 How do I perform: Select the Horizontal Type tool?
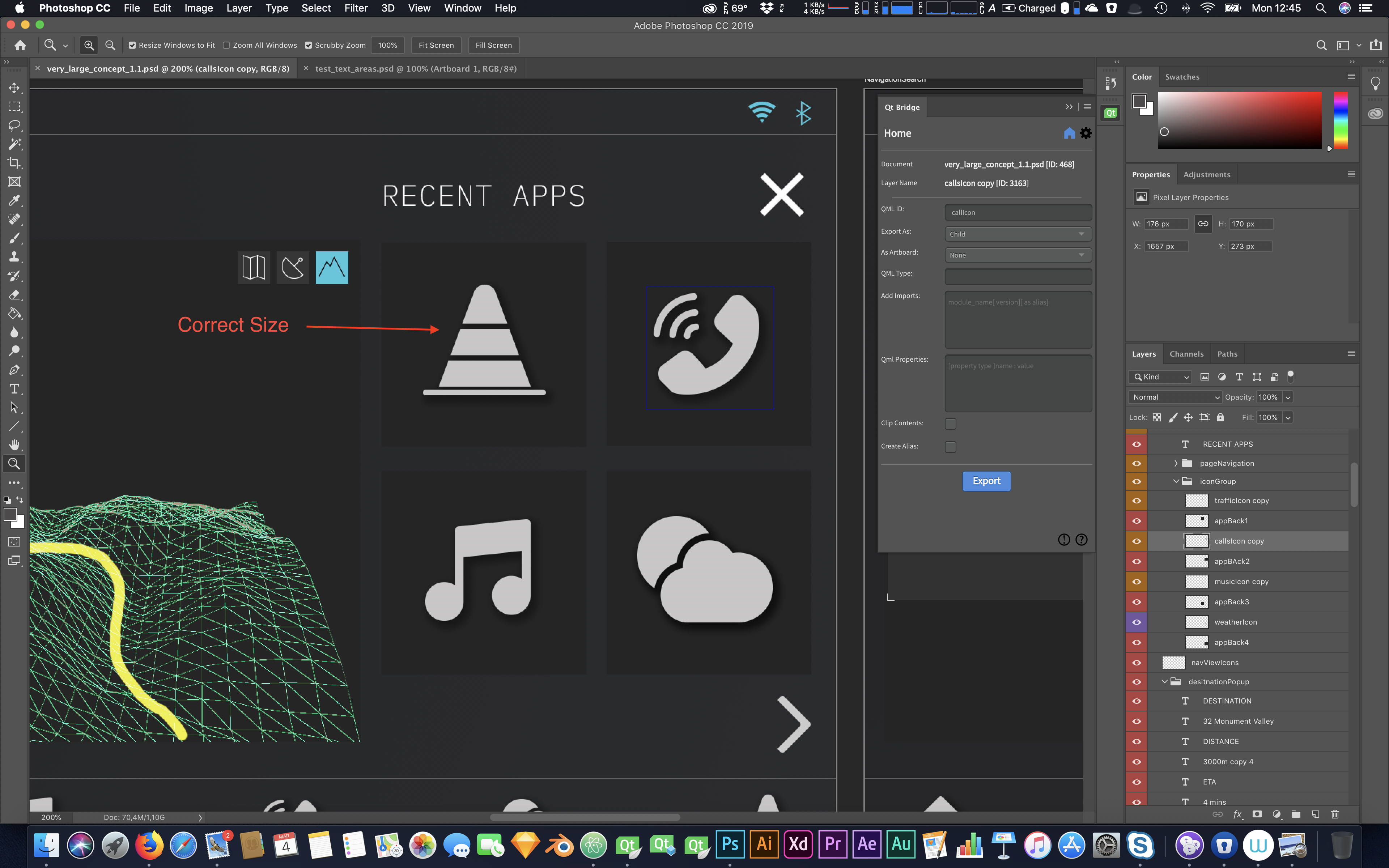click(x=14, y=389)
